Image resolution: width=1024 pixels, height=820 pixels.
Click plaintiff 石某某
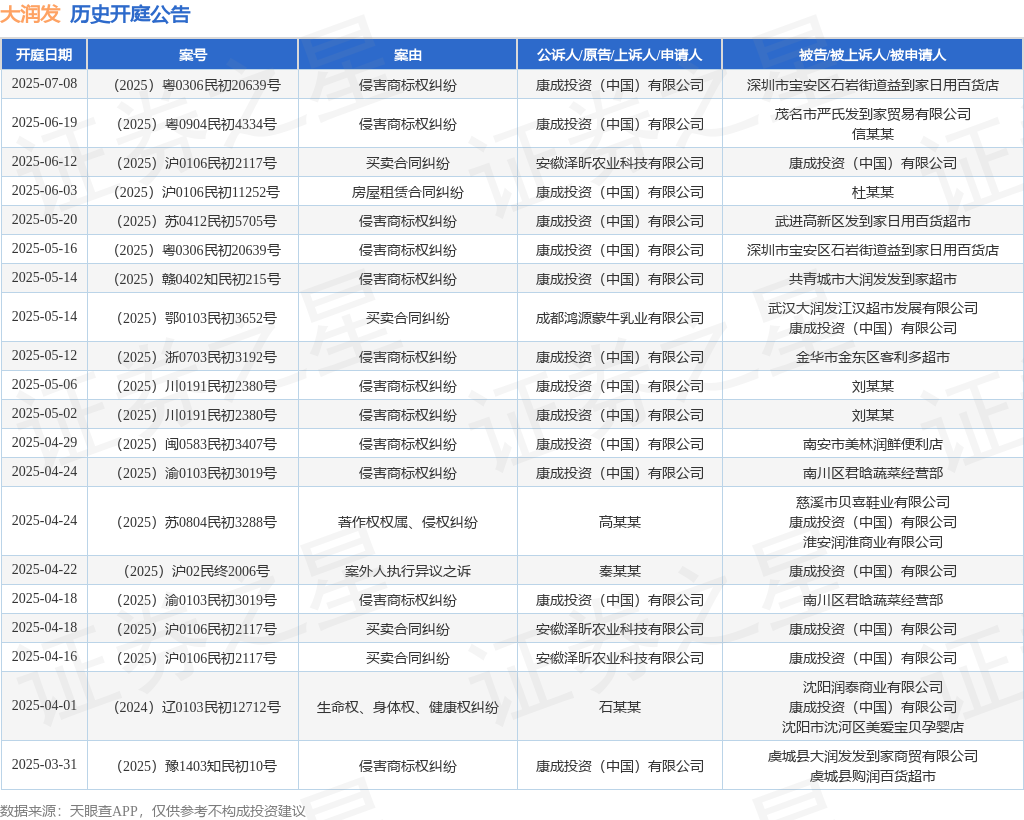coord(619,707)
